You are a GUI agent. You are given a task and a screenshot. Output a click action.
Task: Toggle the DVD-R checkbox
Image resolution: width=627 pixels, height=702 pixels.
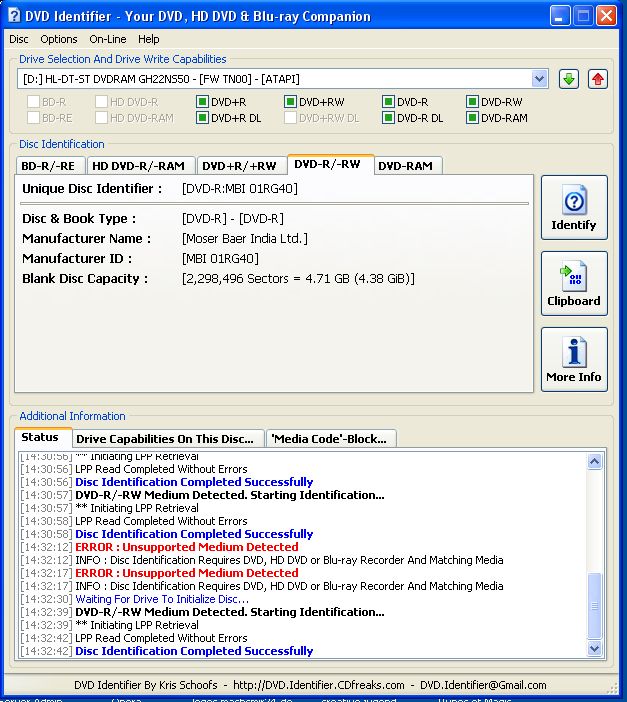(x=388, y=102)
